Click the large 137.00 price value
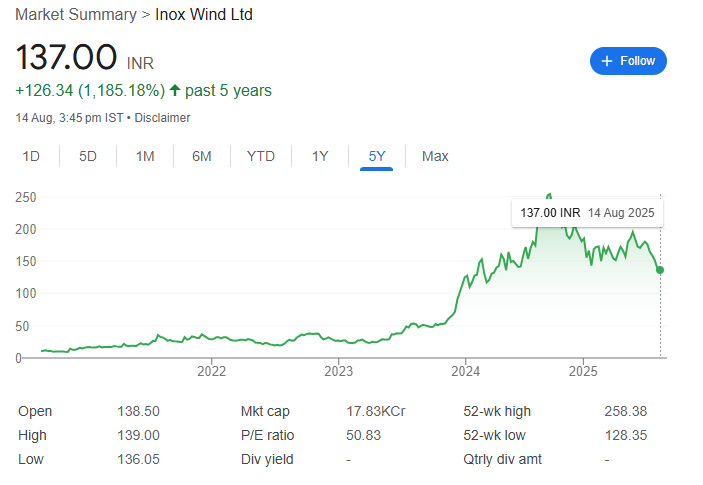 [66, 57]
